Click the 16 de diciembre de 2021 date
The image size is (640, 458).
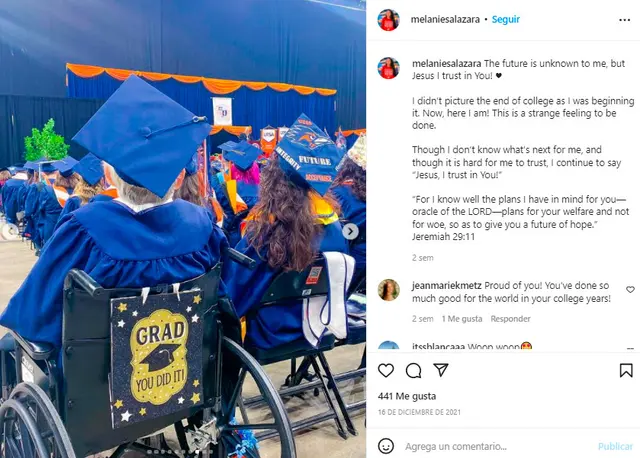point(419,412)
